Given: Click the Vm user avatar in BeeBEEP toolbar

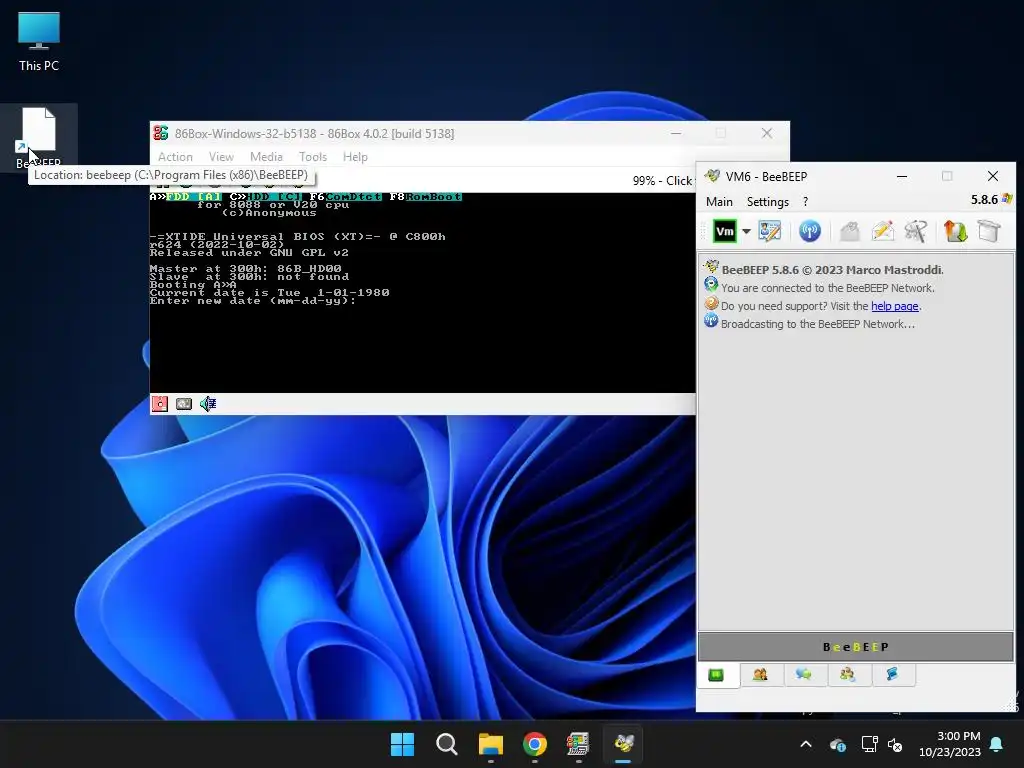Looking at the screenshot, I should (x=725, y=231).
